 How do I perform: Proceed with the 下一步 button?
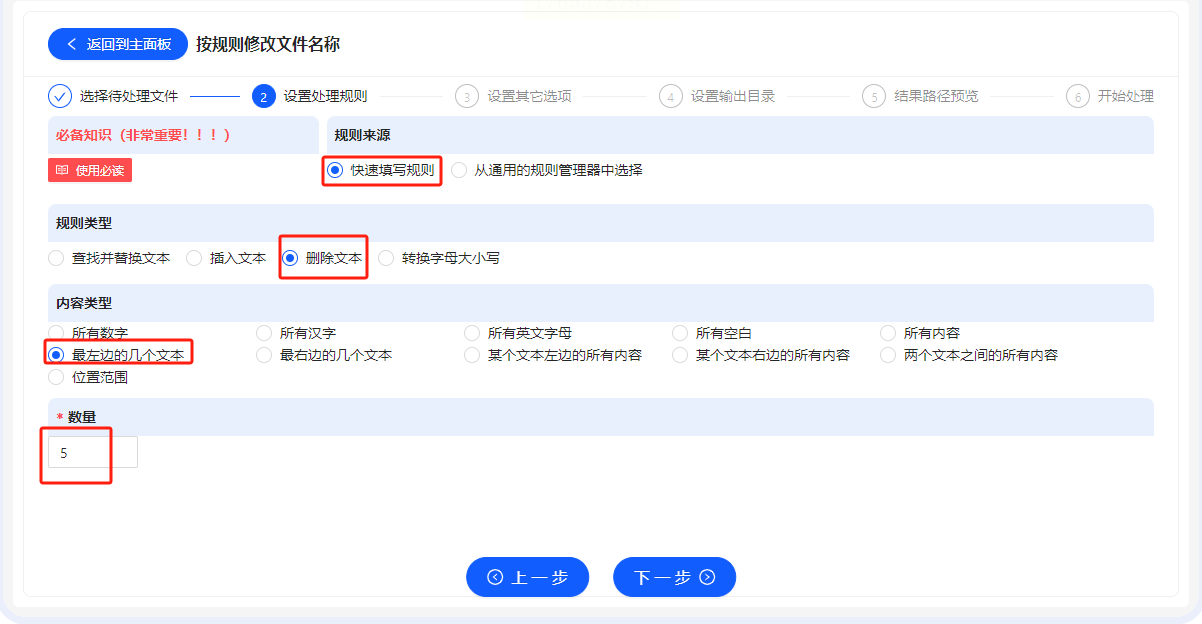[675, 577]
